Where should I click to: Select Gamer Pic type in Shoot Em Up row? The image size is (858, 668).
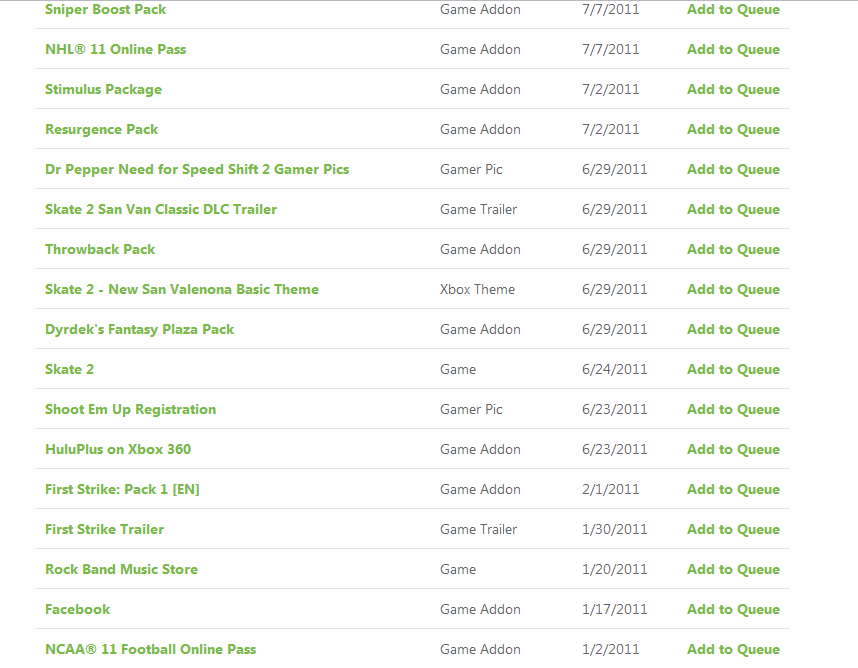coord(471,409)
